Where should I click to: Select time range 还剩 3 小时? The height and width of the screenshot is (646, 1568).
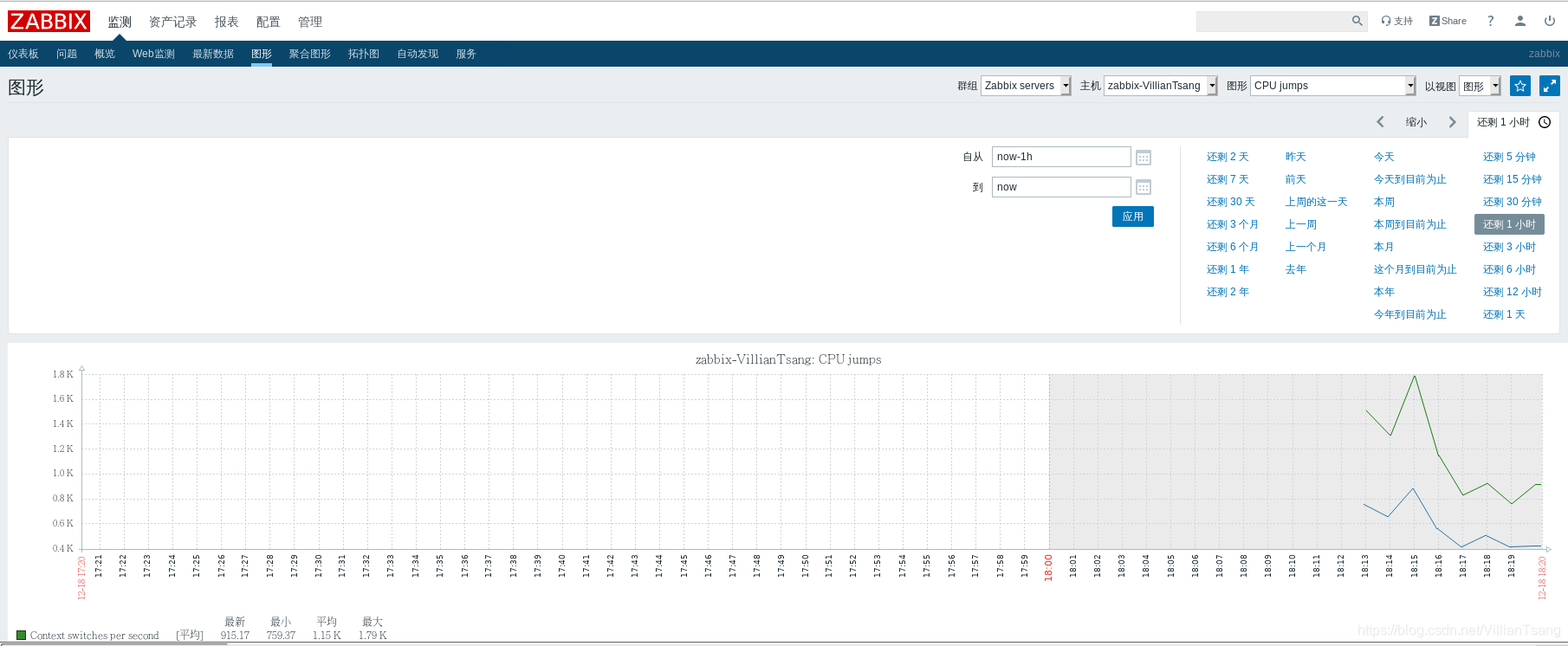coord(1509,247)
